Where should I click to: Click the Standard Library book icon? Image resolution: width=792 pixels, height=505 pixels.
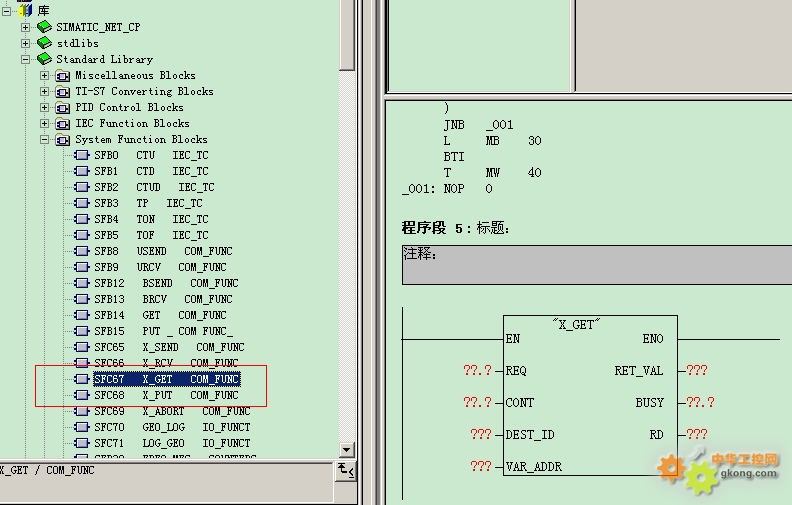click(44, 59)
